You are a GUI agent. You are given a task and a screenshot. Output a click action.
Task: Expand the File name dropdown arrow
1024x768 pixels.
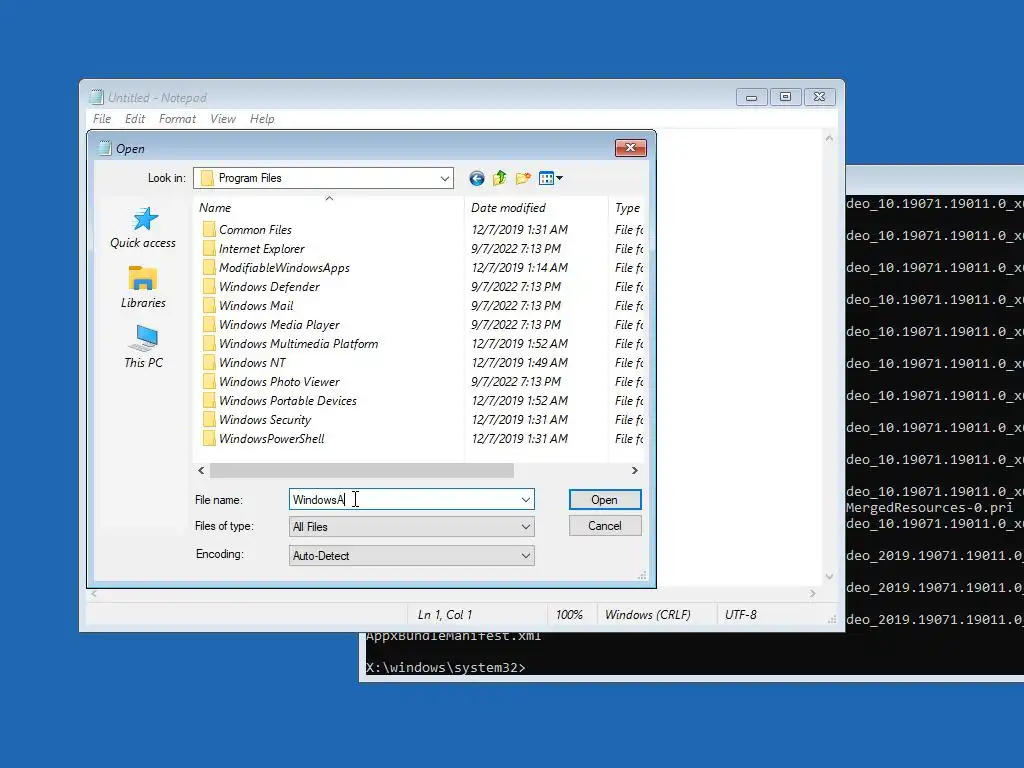526,500
